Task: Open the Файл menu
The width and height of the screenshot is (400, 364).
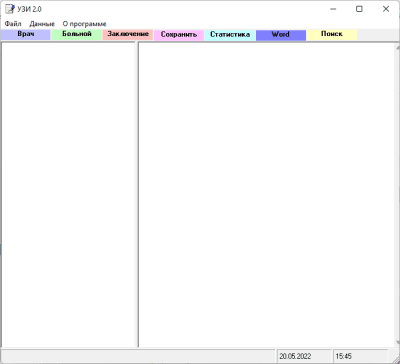Action: tap(13, 24)
